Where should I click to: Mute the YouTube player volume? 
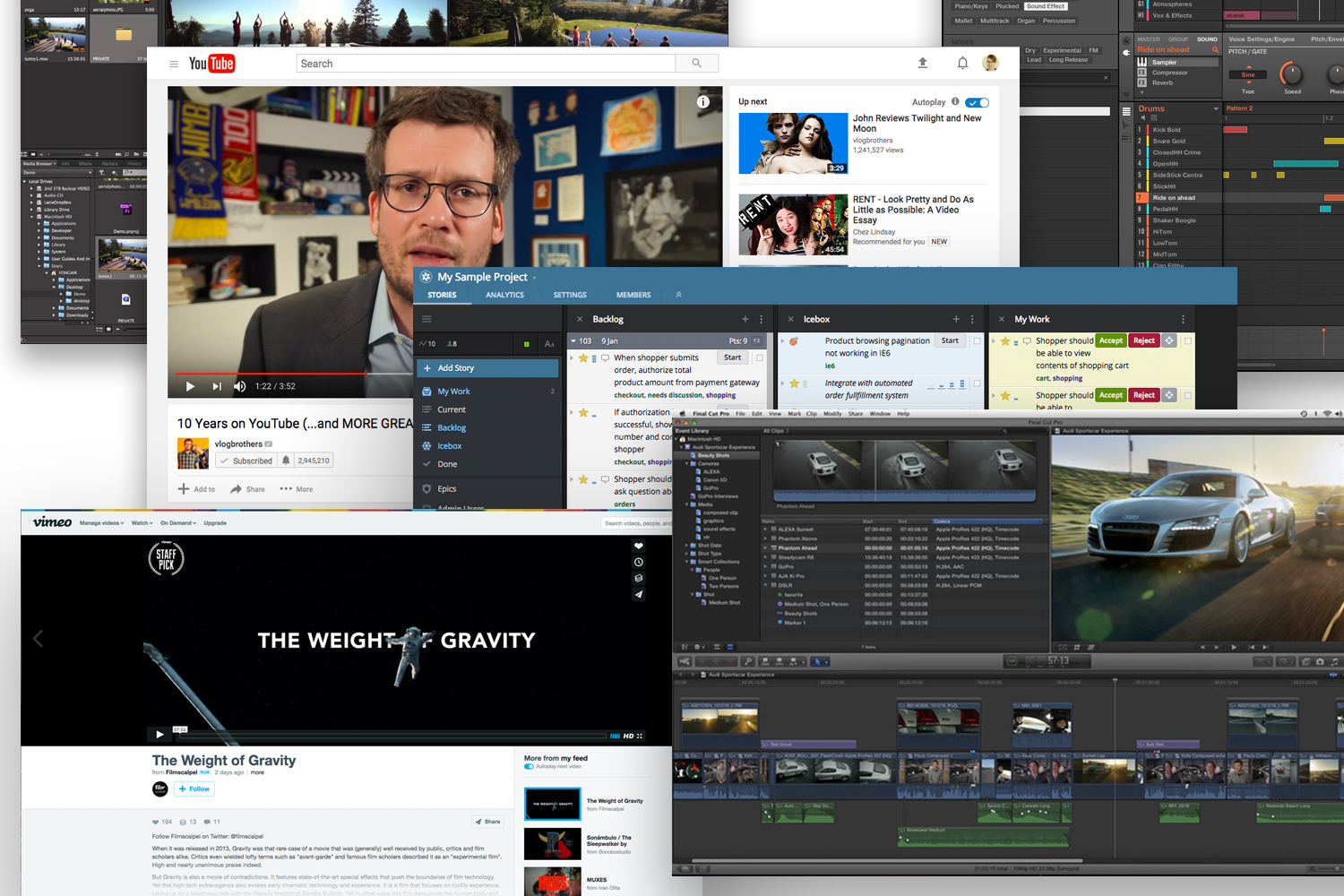pyautogui.click(x=239, y=386)
